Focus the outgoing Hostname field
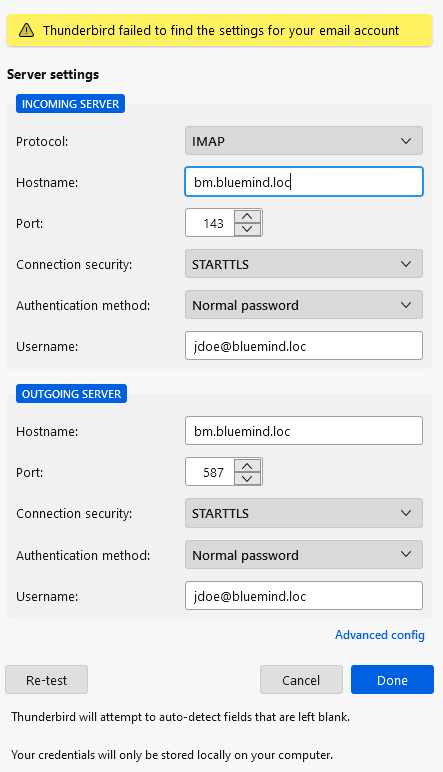Image resolution: width=443 pixels, height=772 pixels. coord(304,431)
